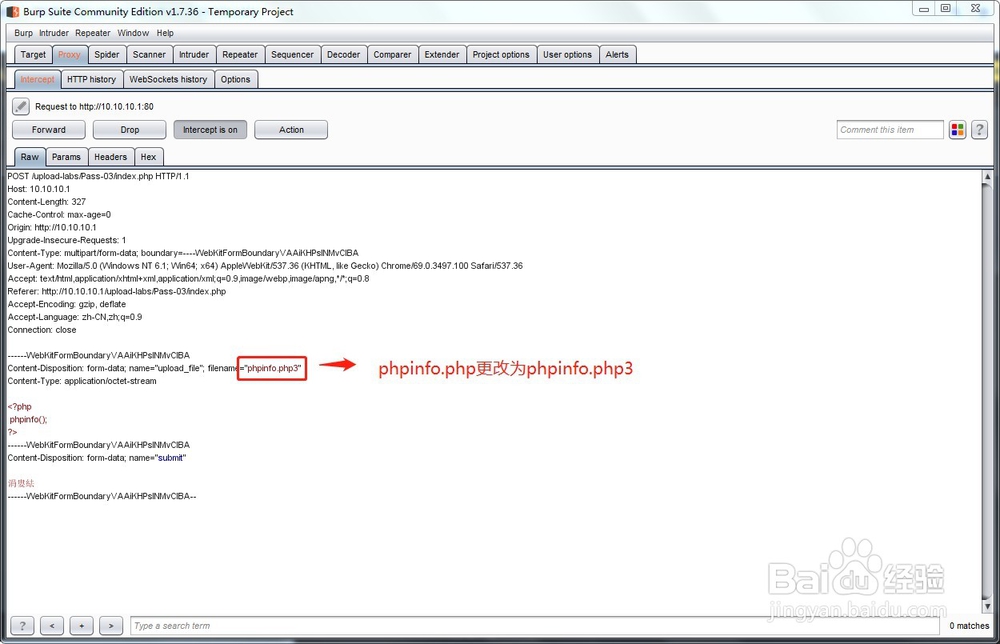Viewport: 1000px width, 644px height.
Task: Open the Intruder tool tab
Action: 194,55
